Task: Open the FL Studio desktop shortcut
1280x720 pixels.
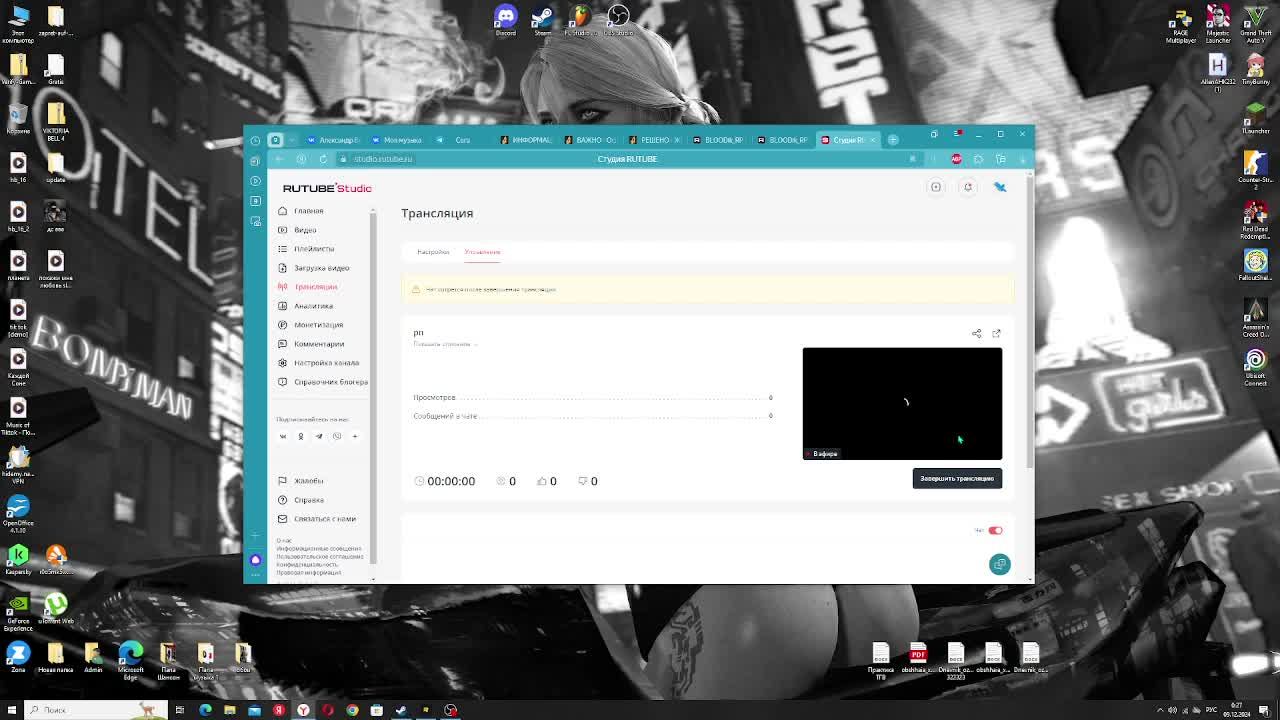Action: coord(580,20)
